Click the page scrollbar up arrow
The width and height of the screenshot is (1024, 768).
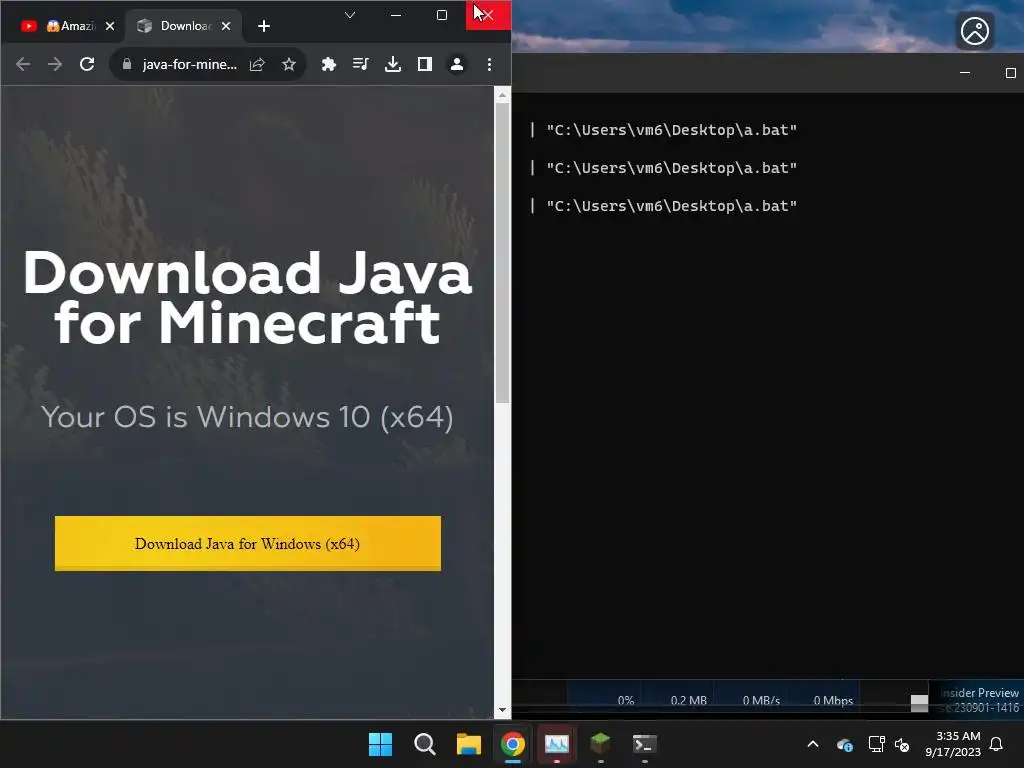click(502, 95)
